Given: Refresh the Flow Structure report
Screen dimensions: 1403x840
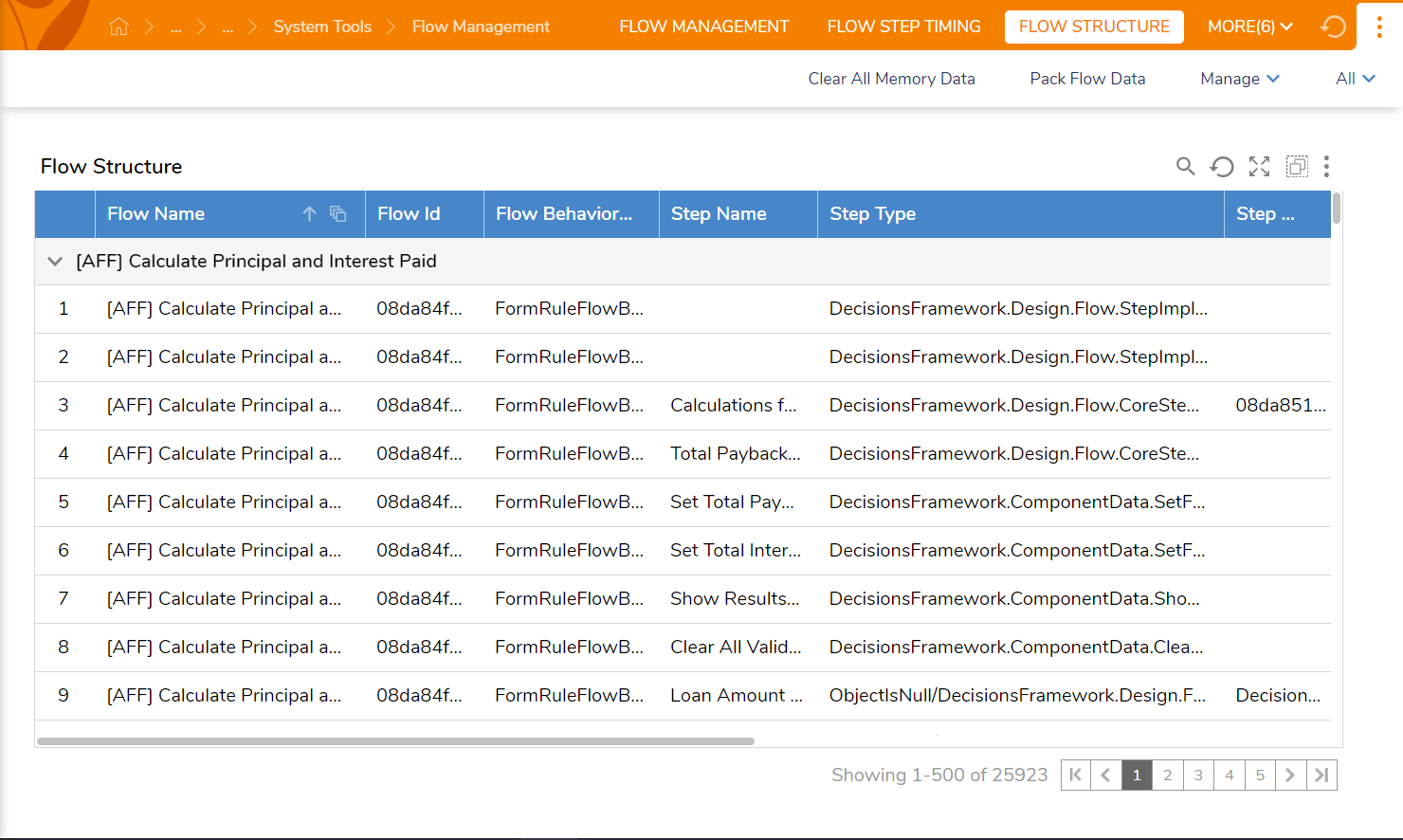Looking at the screenshot, I should pyautogui.click(x=1222, y=167).
